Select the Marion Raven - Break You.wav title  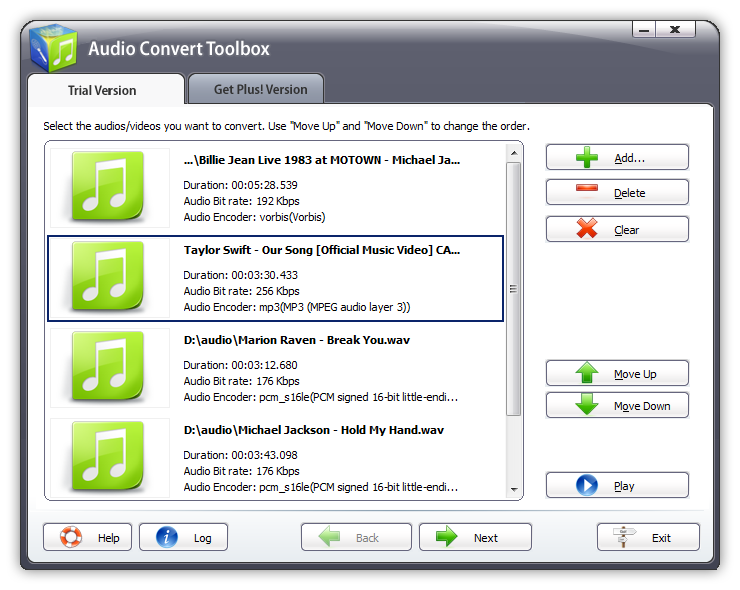pyautogui.click(x=296, y=340)
